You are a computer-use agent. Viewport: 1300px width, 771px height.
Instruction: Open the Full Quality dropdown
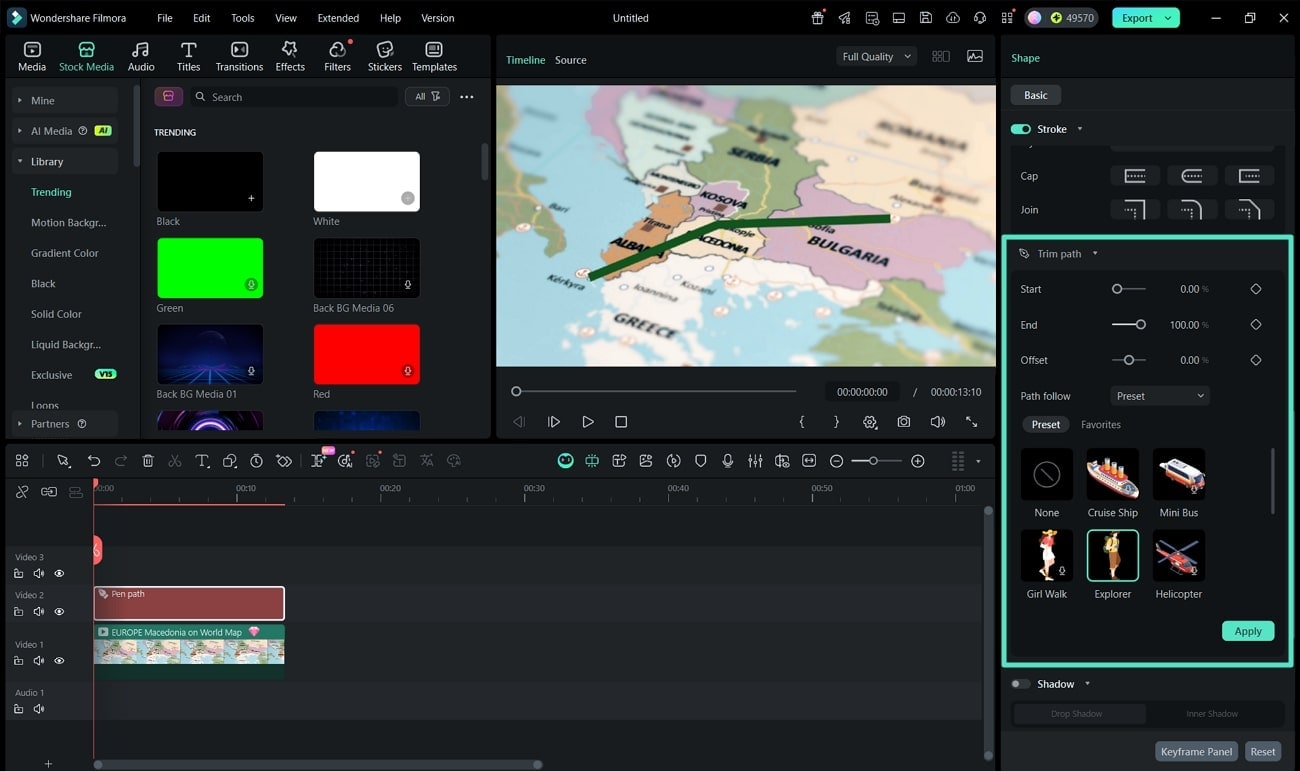[x=875, y=56]
